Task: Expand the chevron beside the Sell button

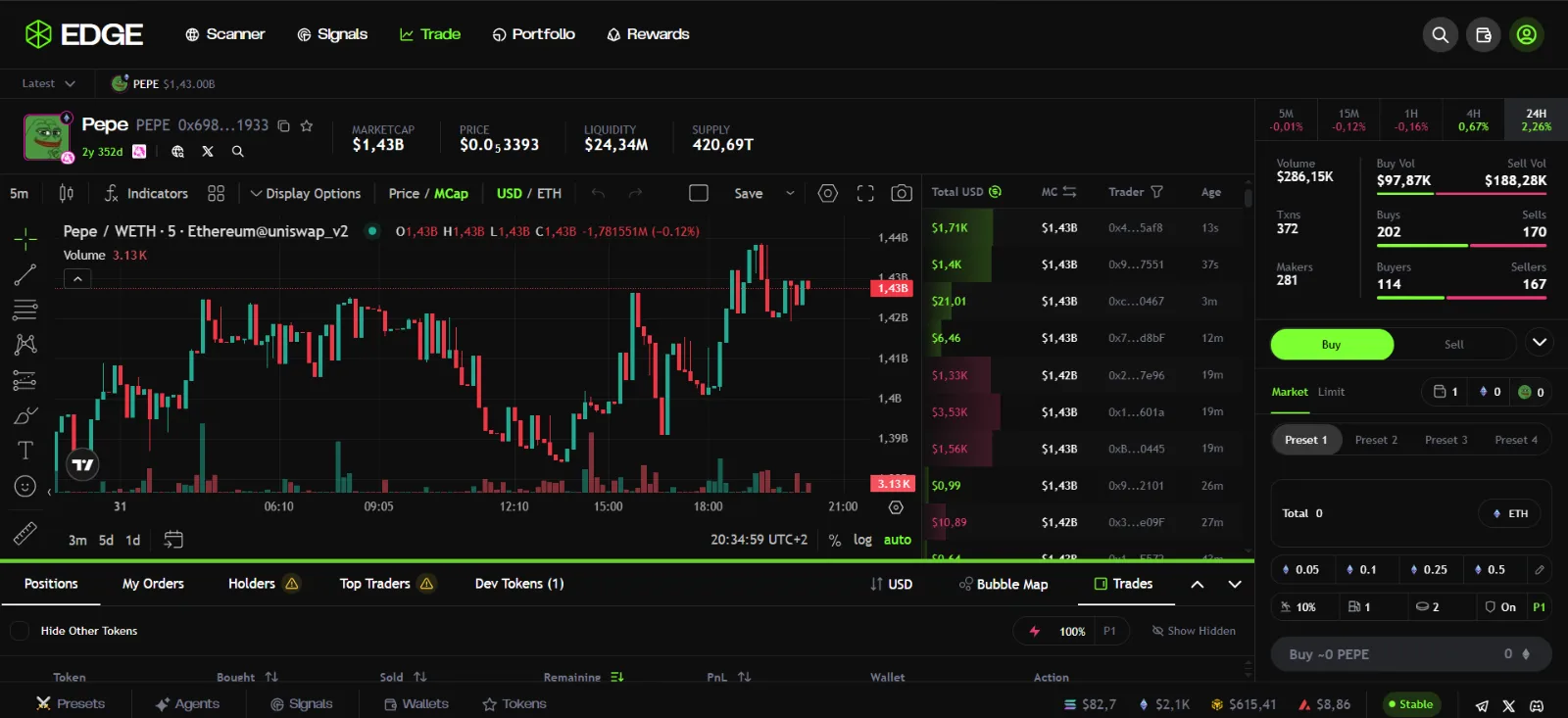Action: tap(1540, 343)
